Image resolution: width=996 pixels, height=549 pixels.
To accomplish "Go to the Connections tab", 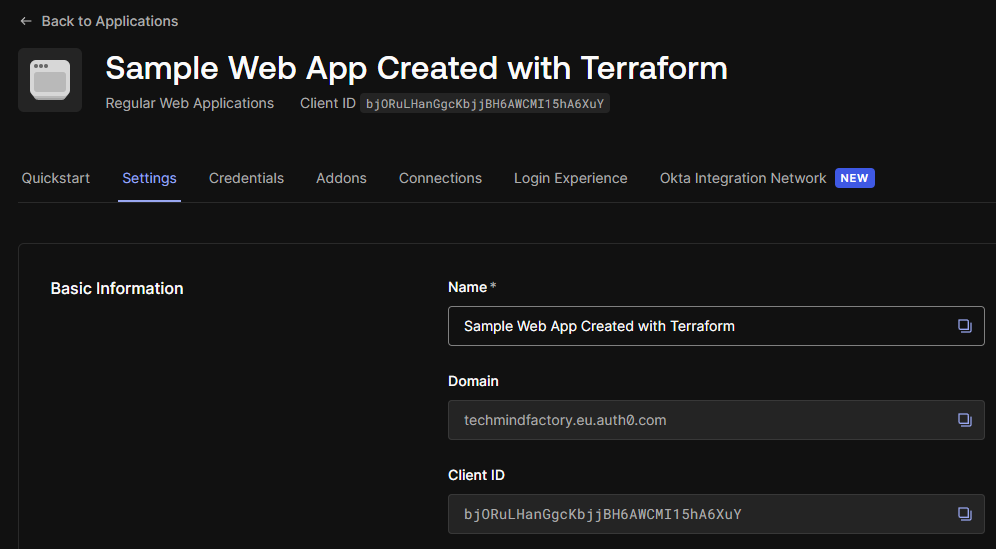I will [x=440, y=179].
